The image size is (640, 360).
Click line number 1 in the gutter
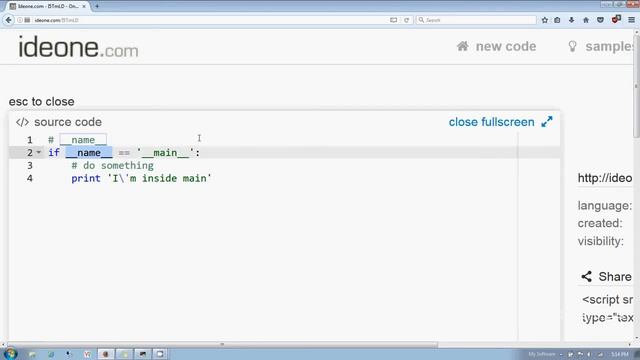pos(30,140)
